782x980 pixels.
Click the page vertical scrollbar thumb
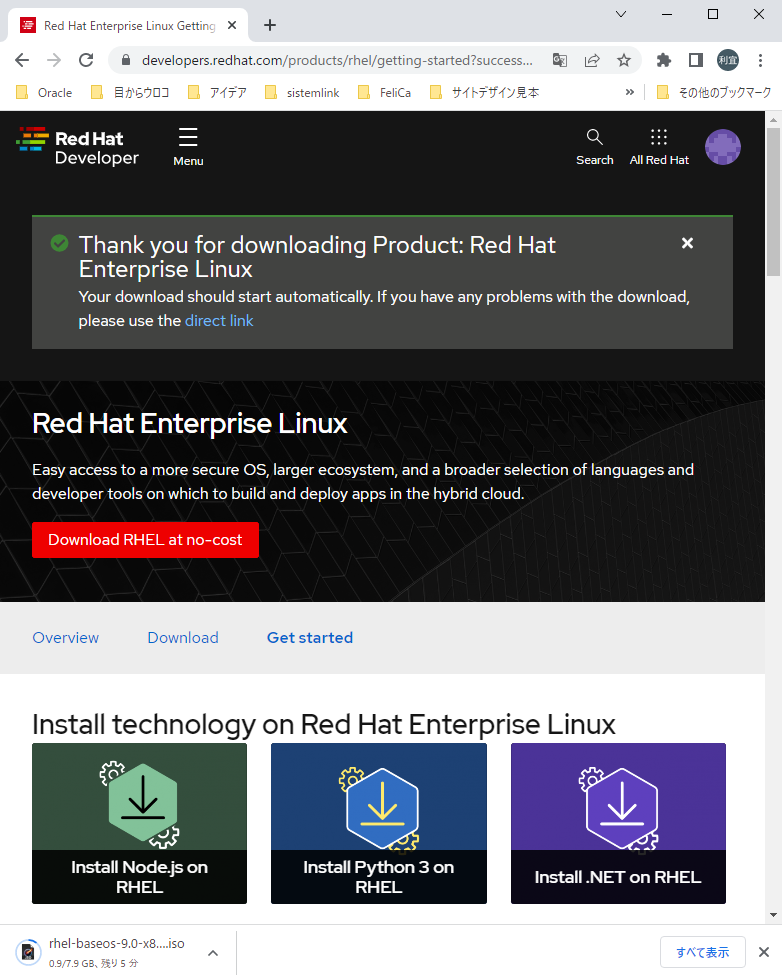(x=773, y=201)
